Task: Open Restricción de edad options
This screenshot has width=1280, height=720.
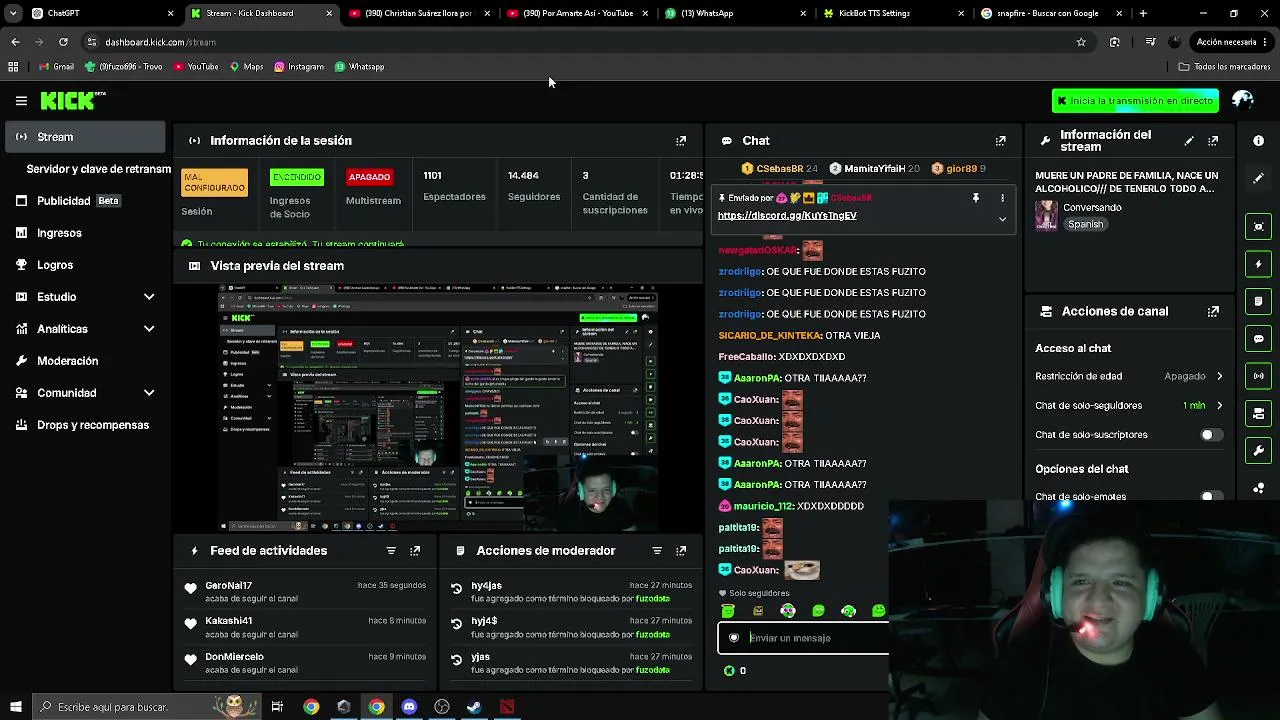Action: click(x=1194, y=377)
